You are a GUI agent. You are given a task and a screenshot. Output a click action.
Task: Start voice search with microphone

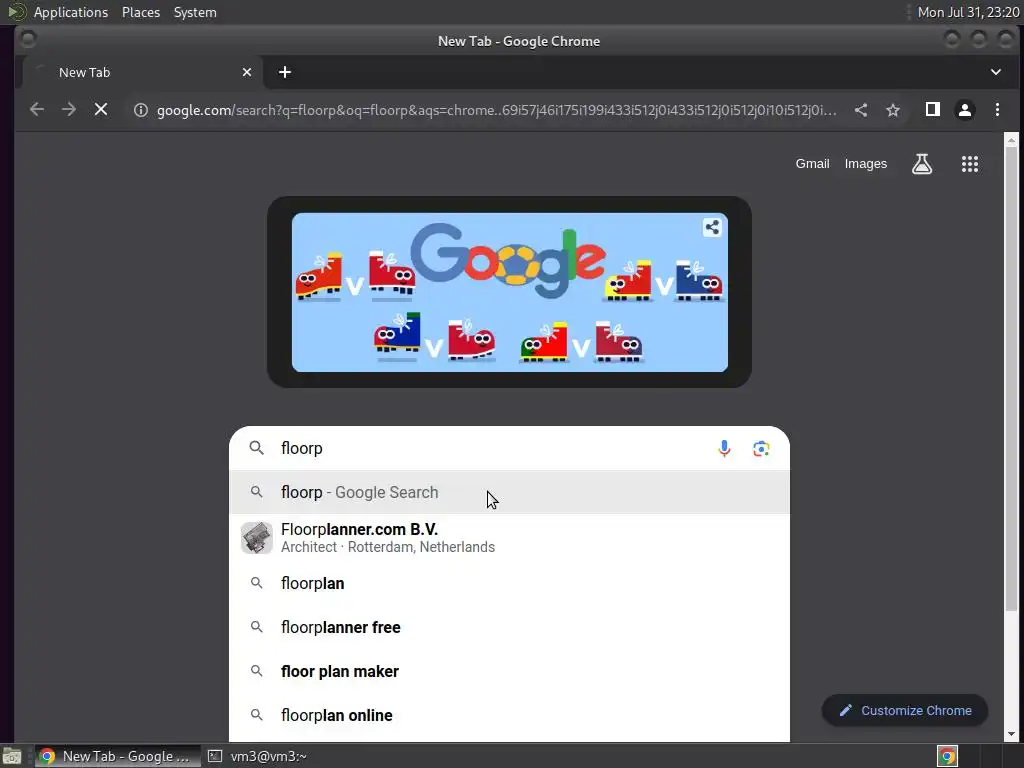pyautogui.click(x=724, y=449)
